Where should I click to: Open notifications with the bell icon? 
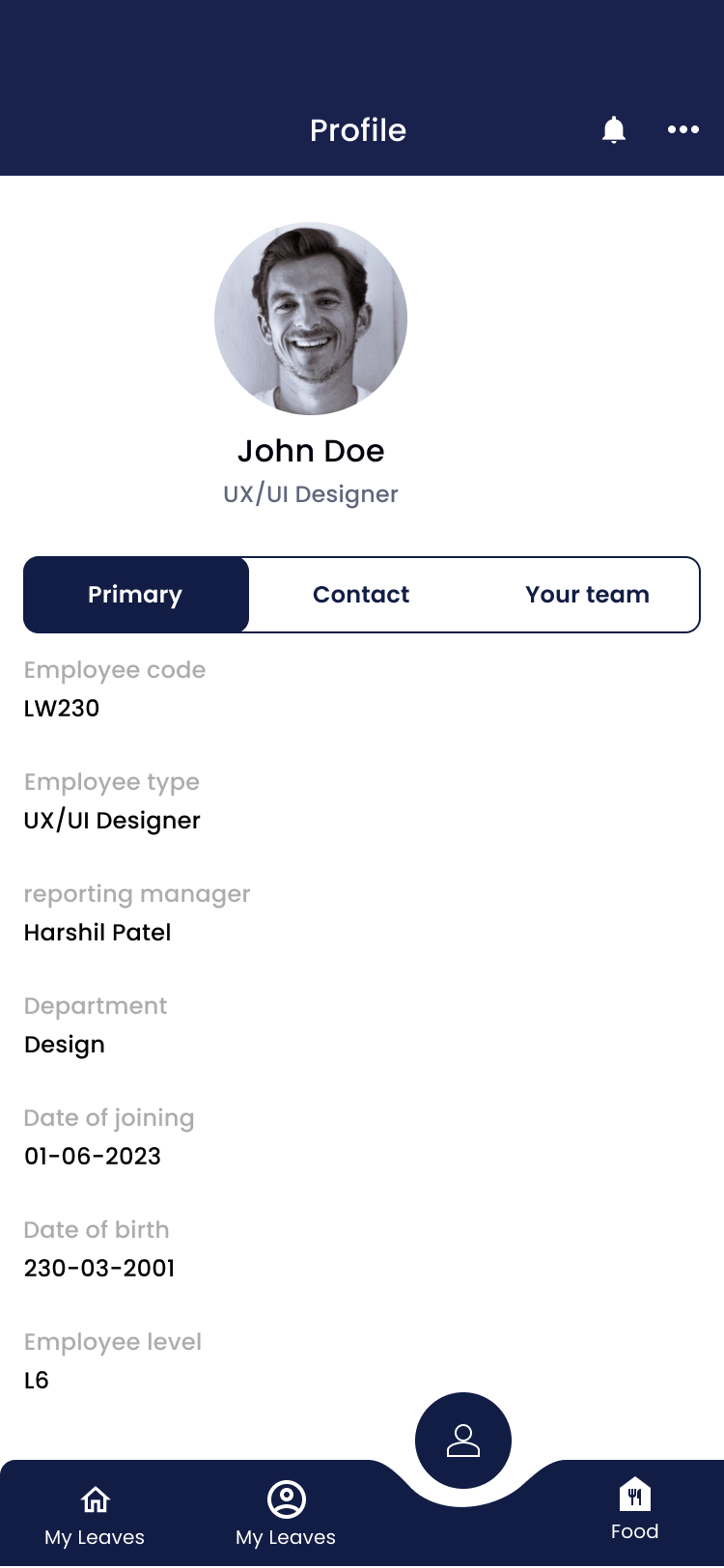pyautogui.click(x=614, y=129)
